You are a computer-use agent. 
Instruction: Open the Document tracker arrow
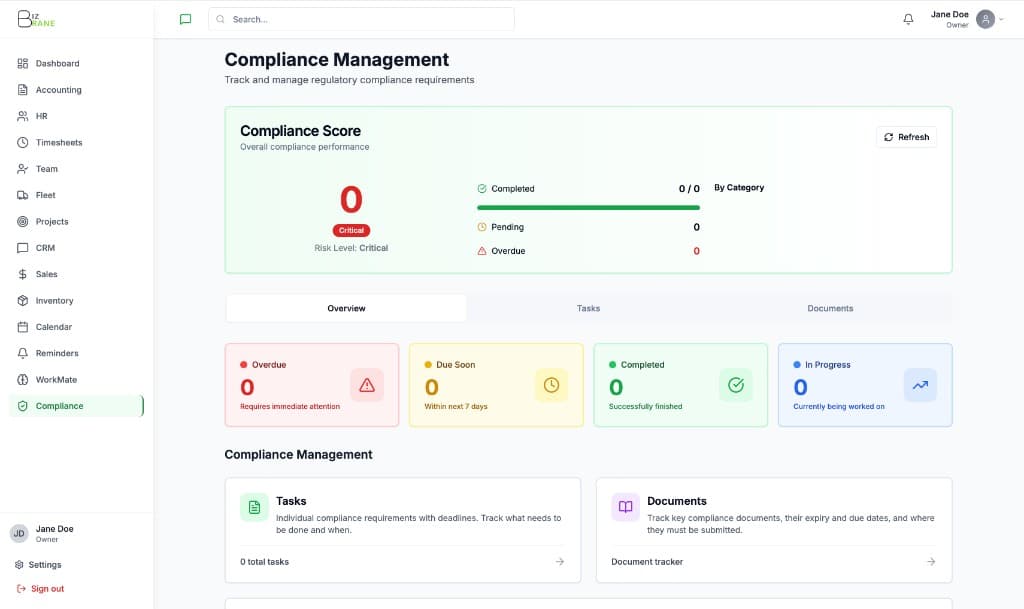[930, 562]
